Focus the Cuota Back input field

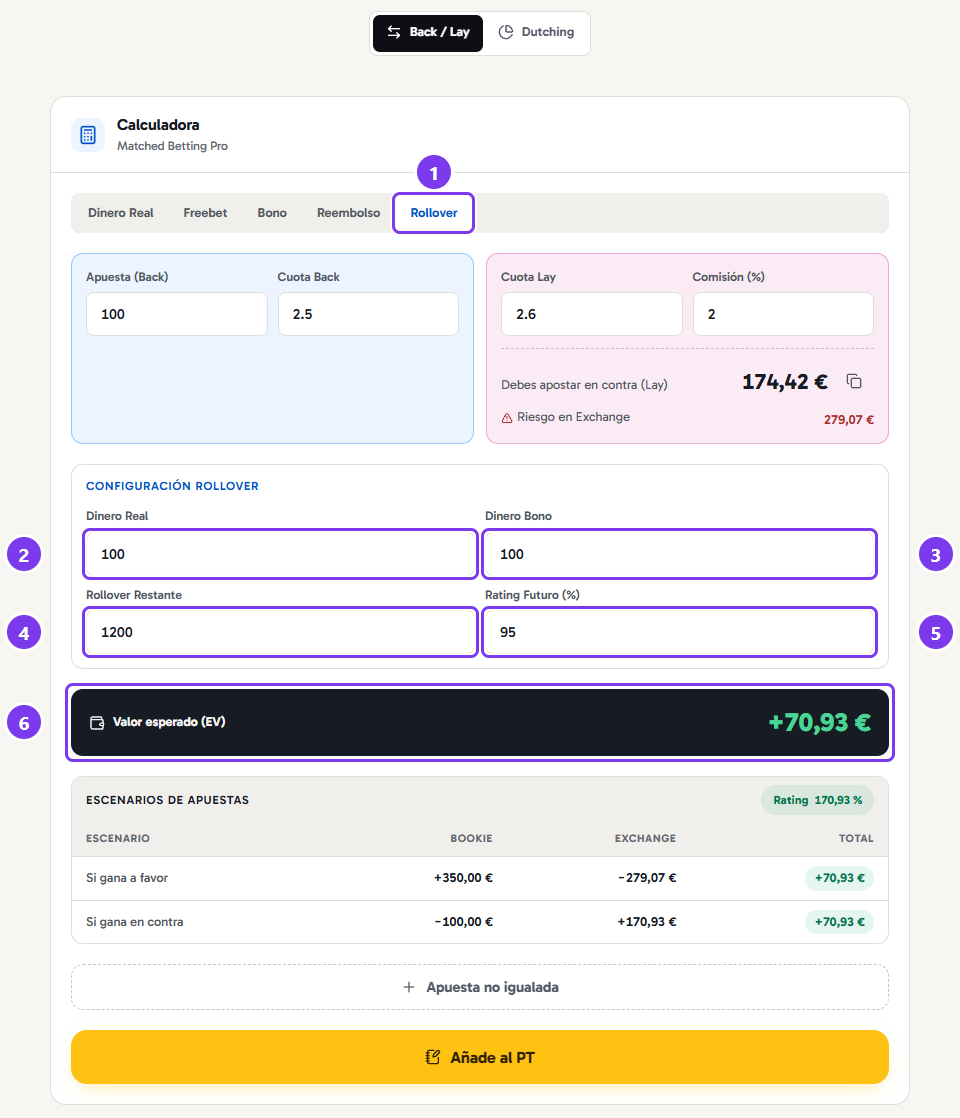pyautogui.click(x=368, y=314)
